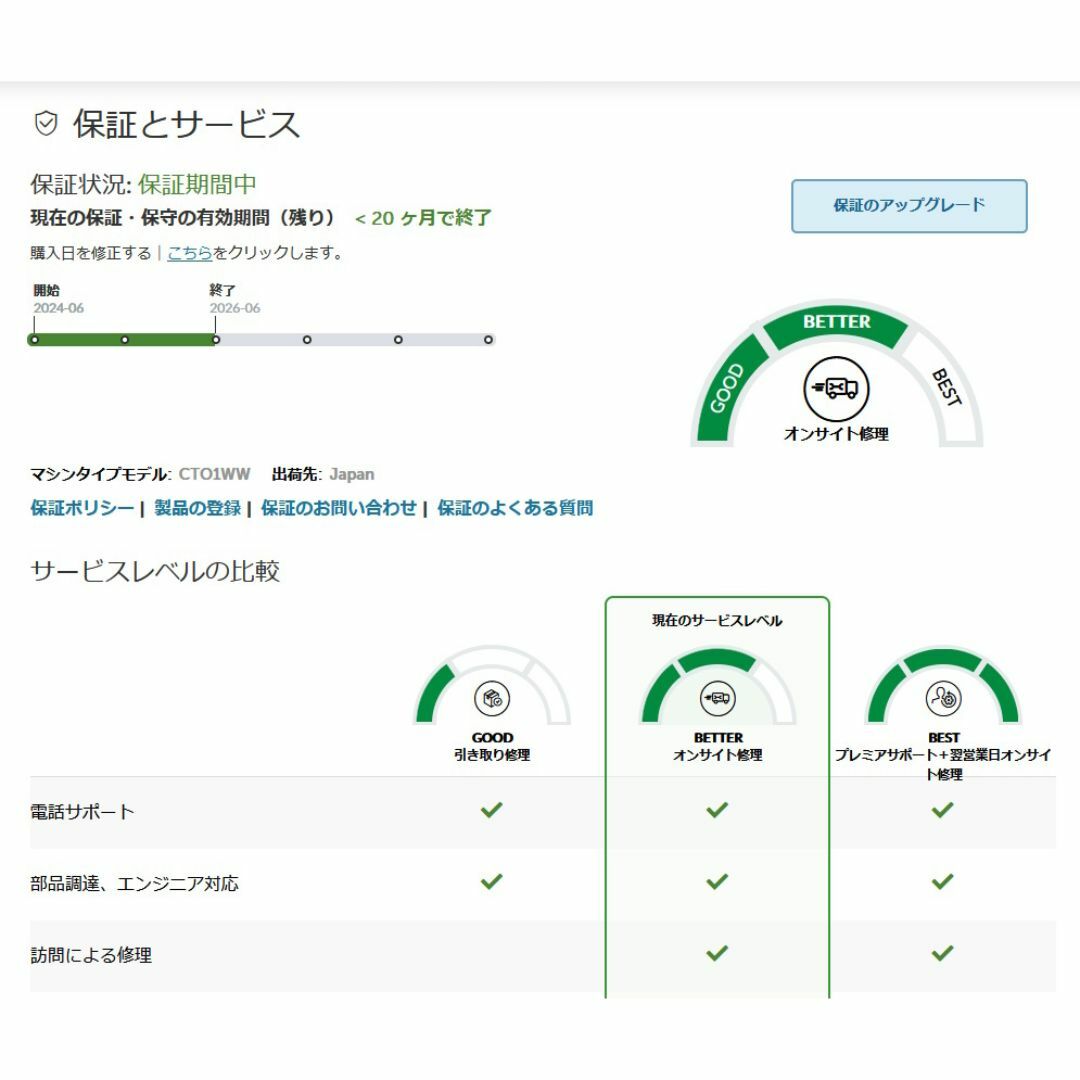1080x1080 pixels.
Task: Click the shield icon beside 保証とサービス
Action: (46, 124)
